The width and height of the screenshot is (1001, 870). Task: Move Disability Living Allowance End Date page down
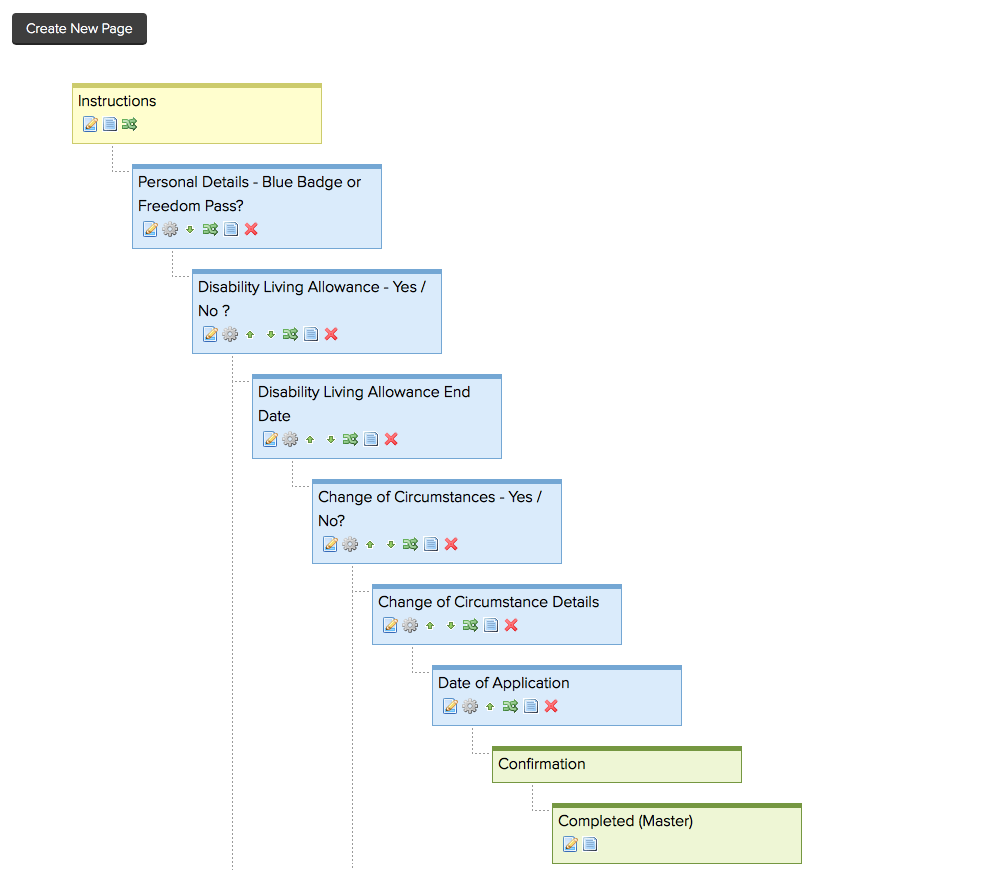pyautogui.click(x=330, y=439)
